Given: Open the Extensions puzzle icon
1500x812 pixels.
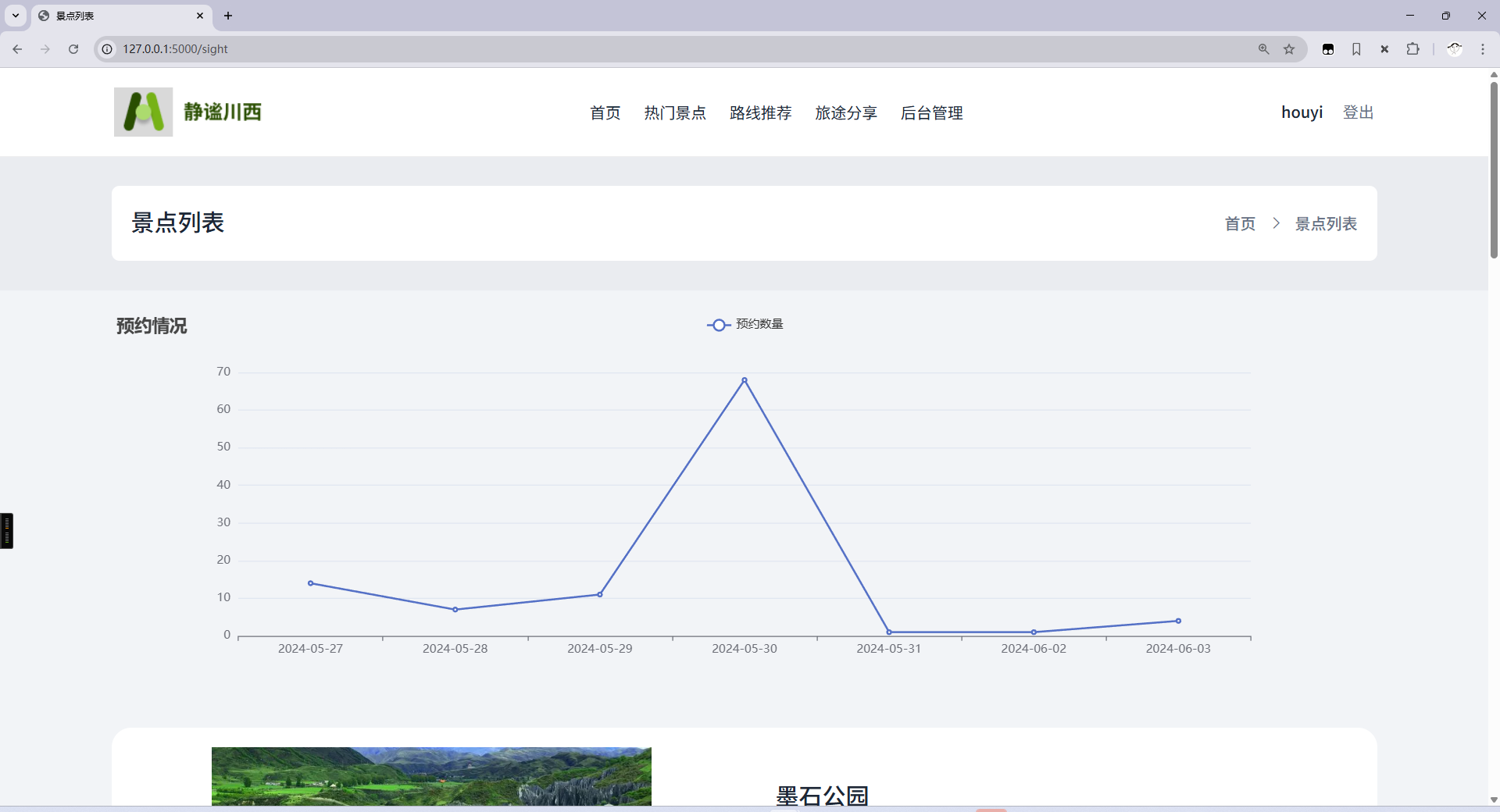Looking at the screenshot, I should [x=1412, y=49].
